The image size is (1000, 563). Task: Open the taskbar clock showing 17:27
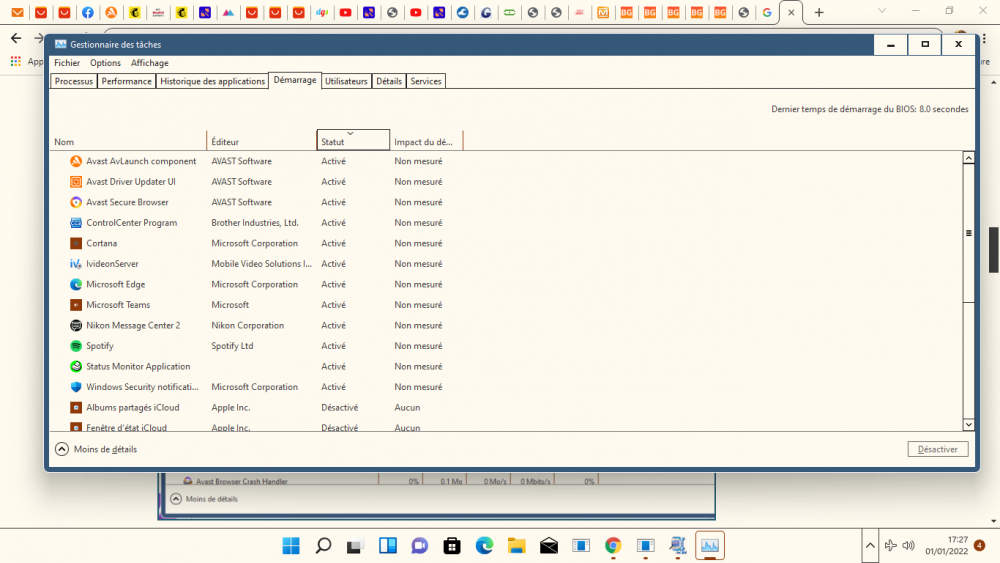[946, 546]
